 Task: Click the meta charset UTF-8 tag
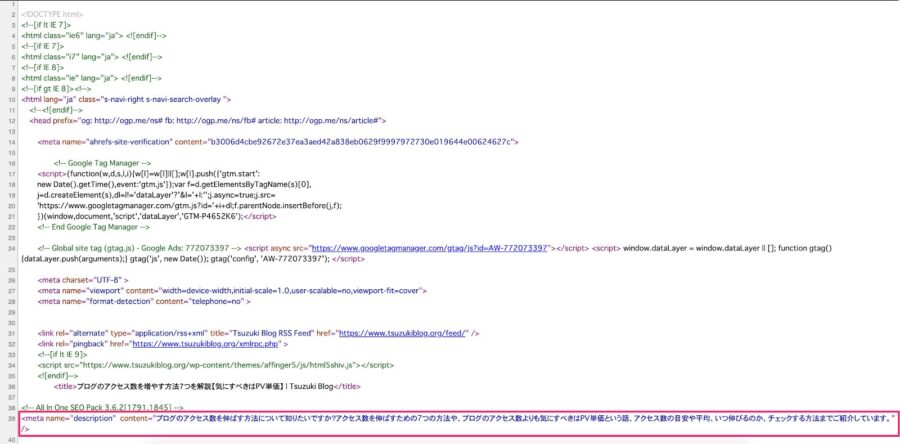pos(83,281)
